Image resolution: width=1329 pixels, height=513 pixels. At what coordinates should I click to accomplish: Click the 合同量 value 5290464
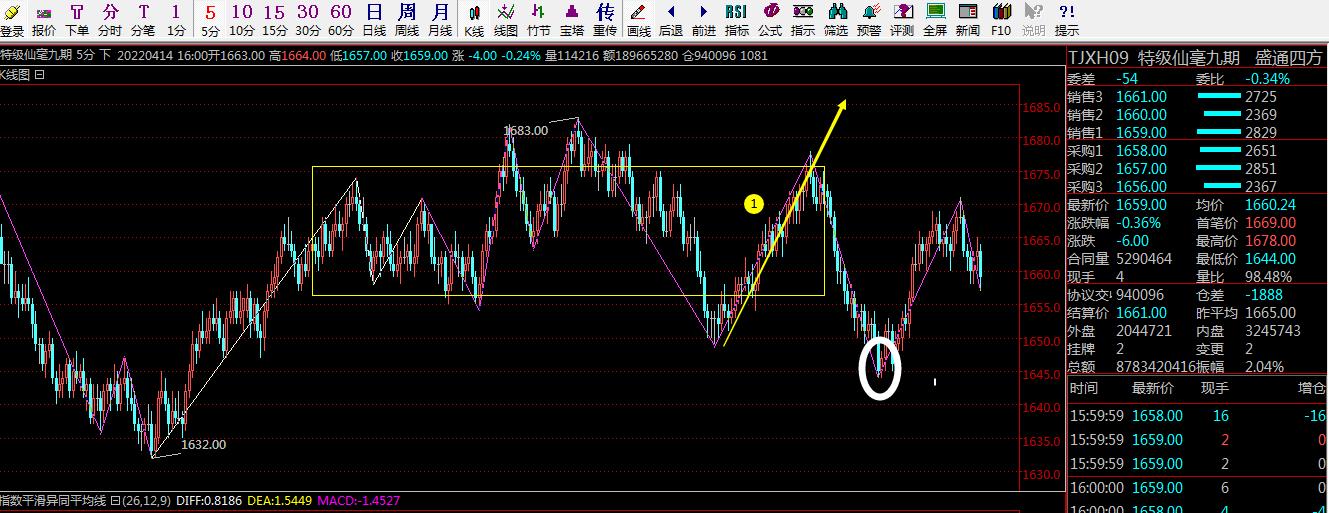pos(1143,258)
